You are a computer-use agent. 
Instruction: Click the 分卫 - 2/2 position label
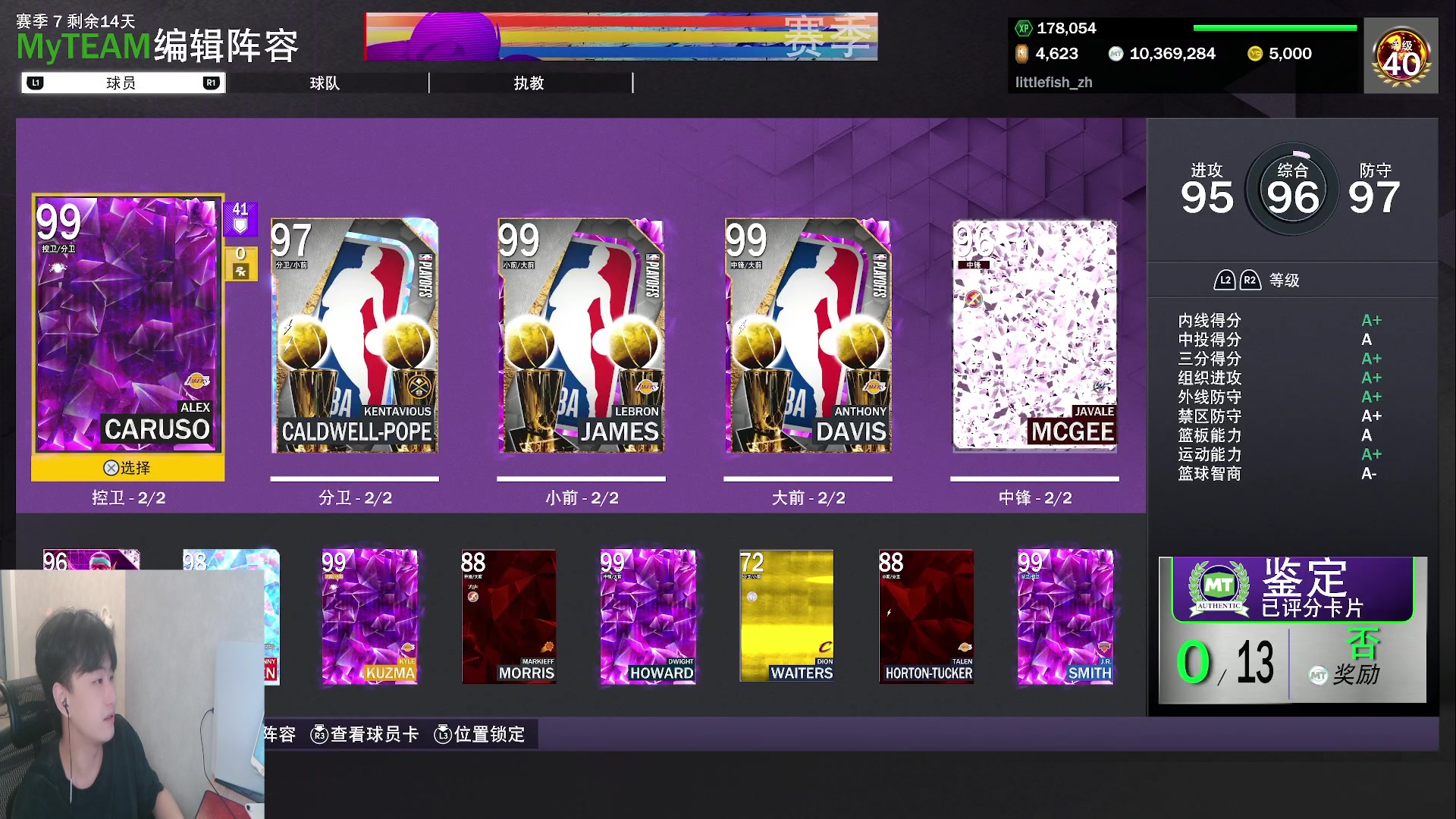[x=355, y=498]
